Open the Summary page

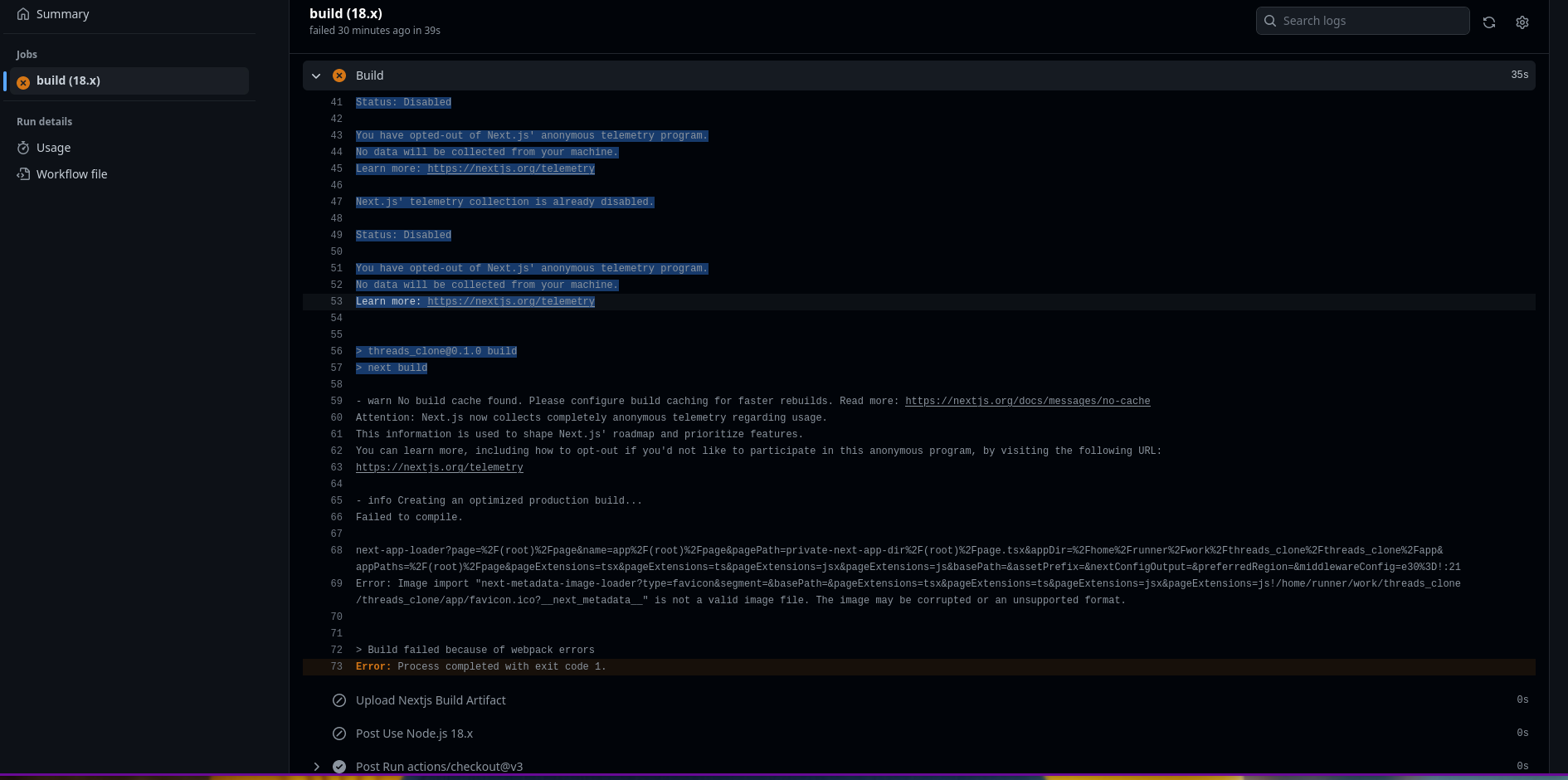(62, 13)
